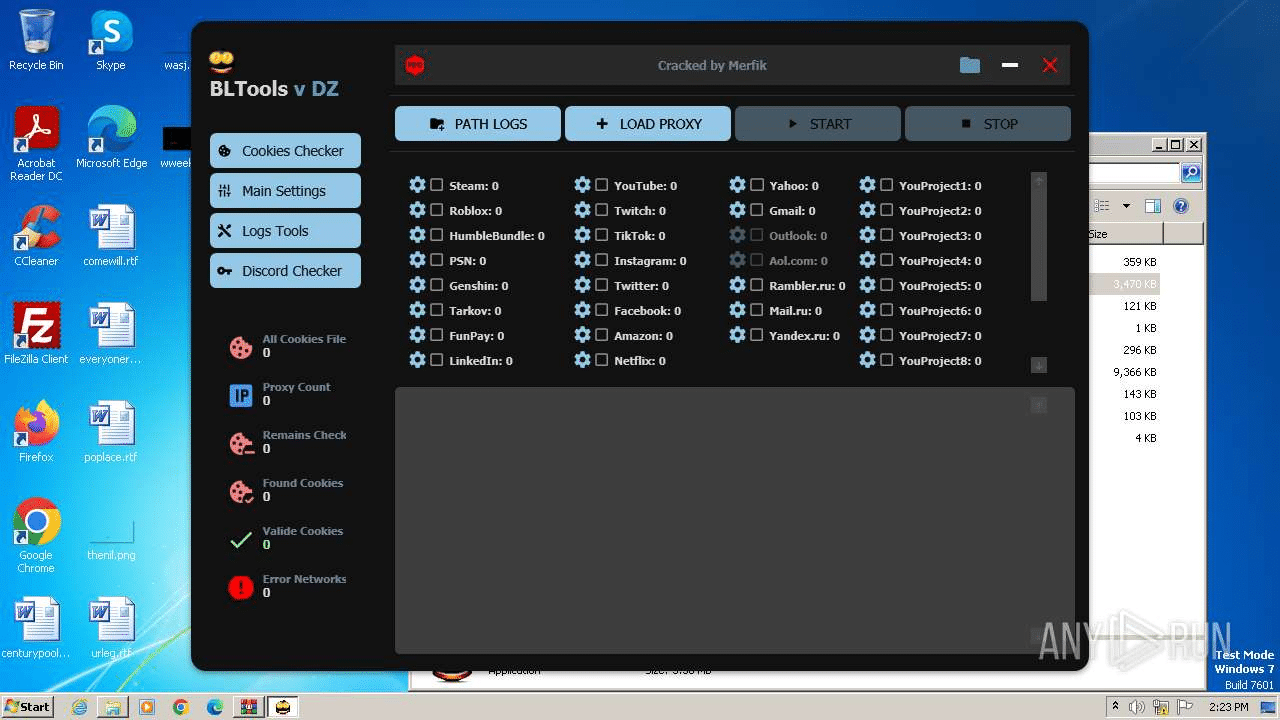The image size is (1280, 720).
Task: Open the Help icon in Explorer window
Action: coord(1181,206)
